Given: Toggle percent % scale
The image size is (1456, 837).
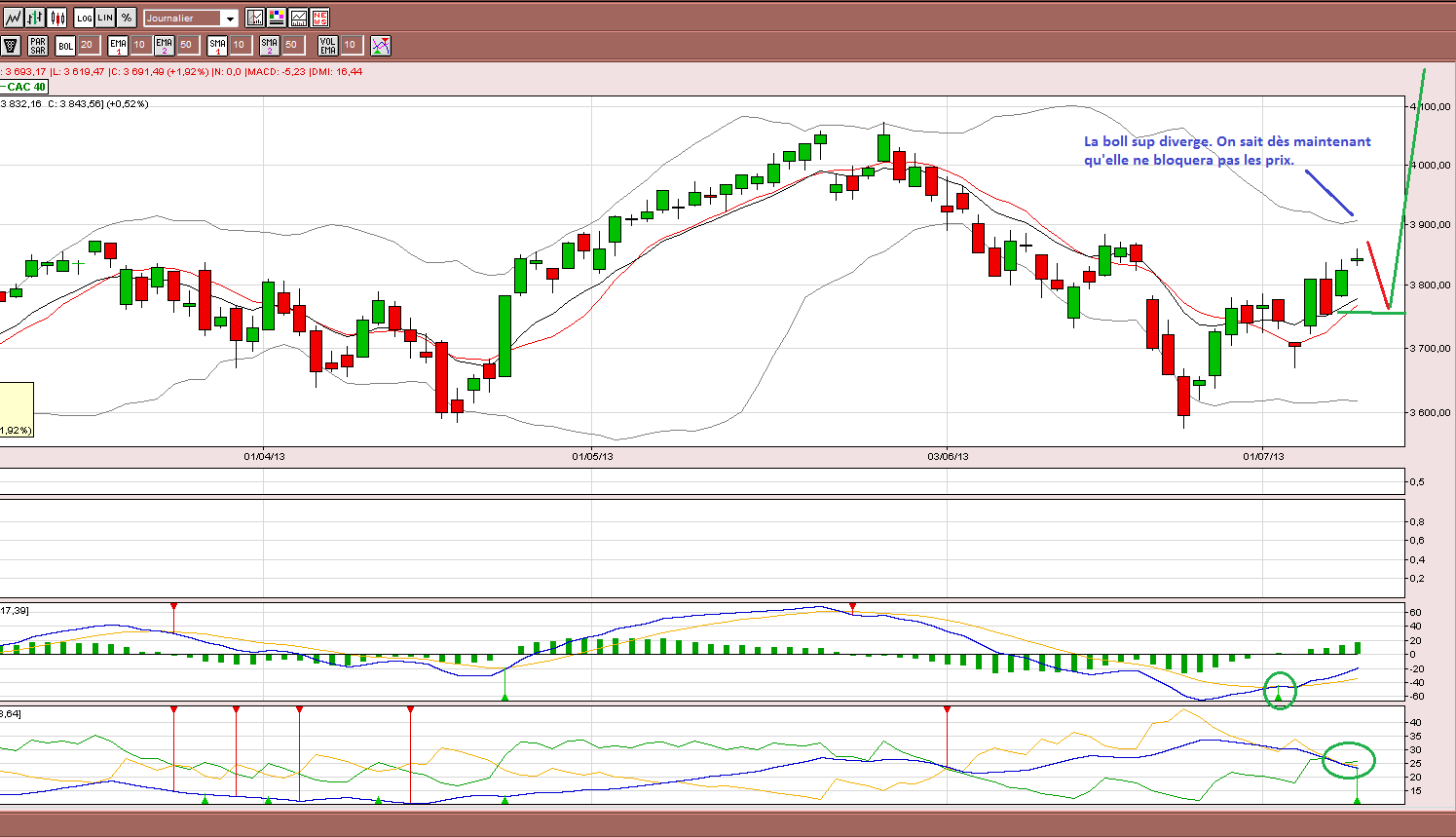Looking at the screenshot, I should [x=127, y=18].
